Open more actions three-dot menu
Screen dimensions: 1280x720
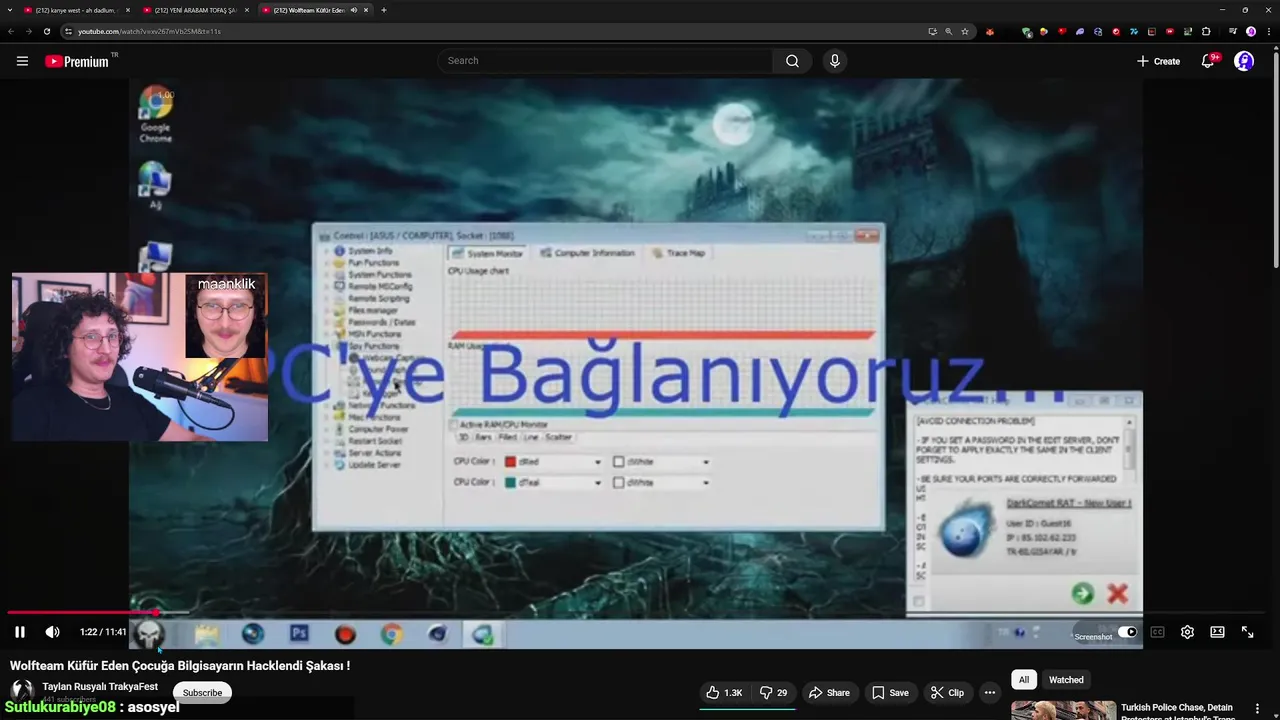(x=989, y=692)
